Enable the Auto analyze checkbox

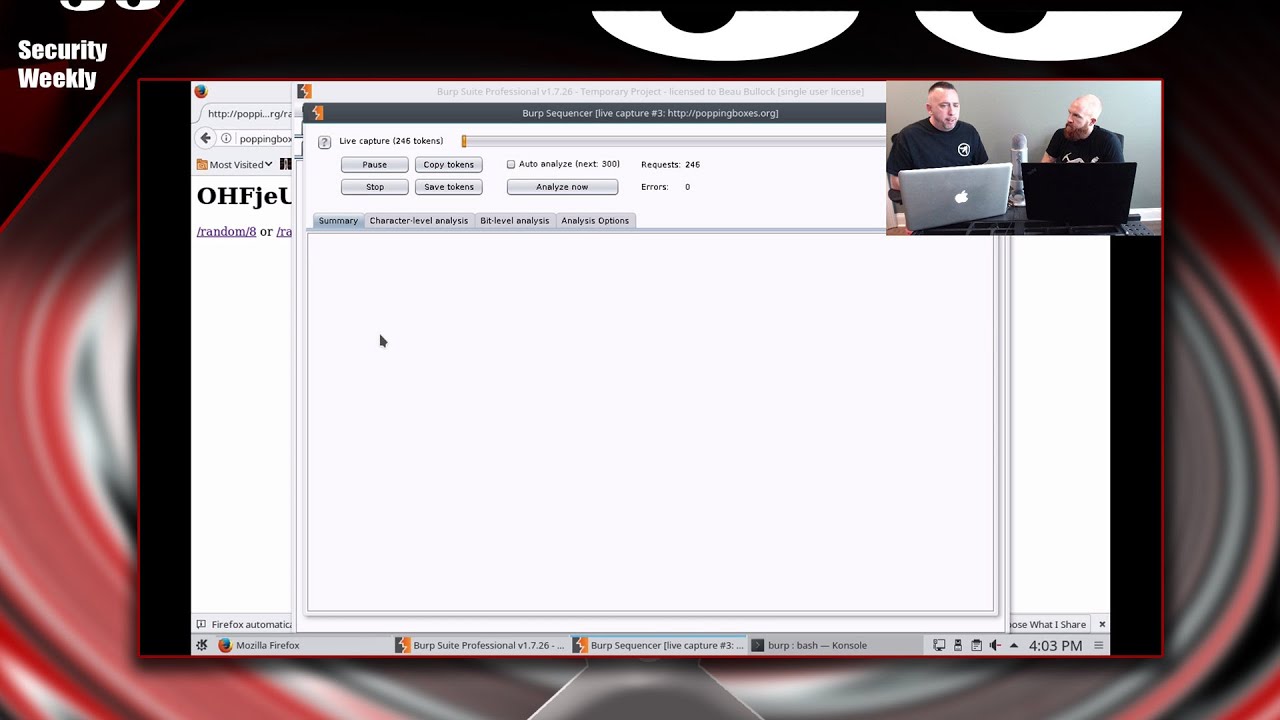(511, 164)
